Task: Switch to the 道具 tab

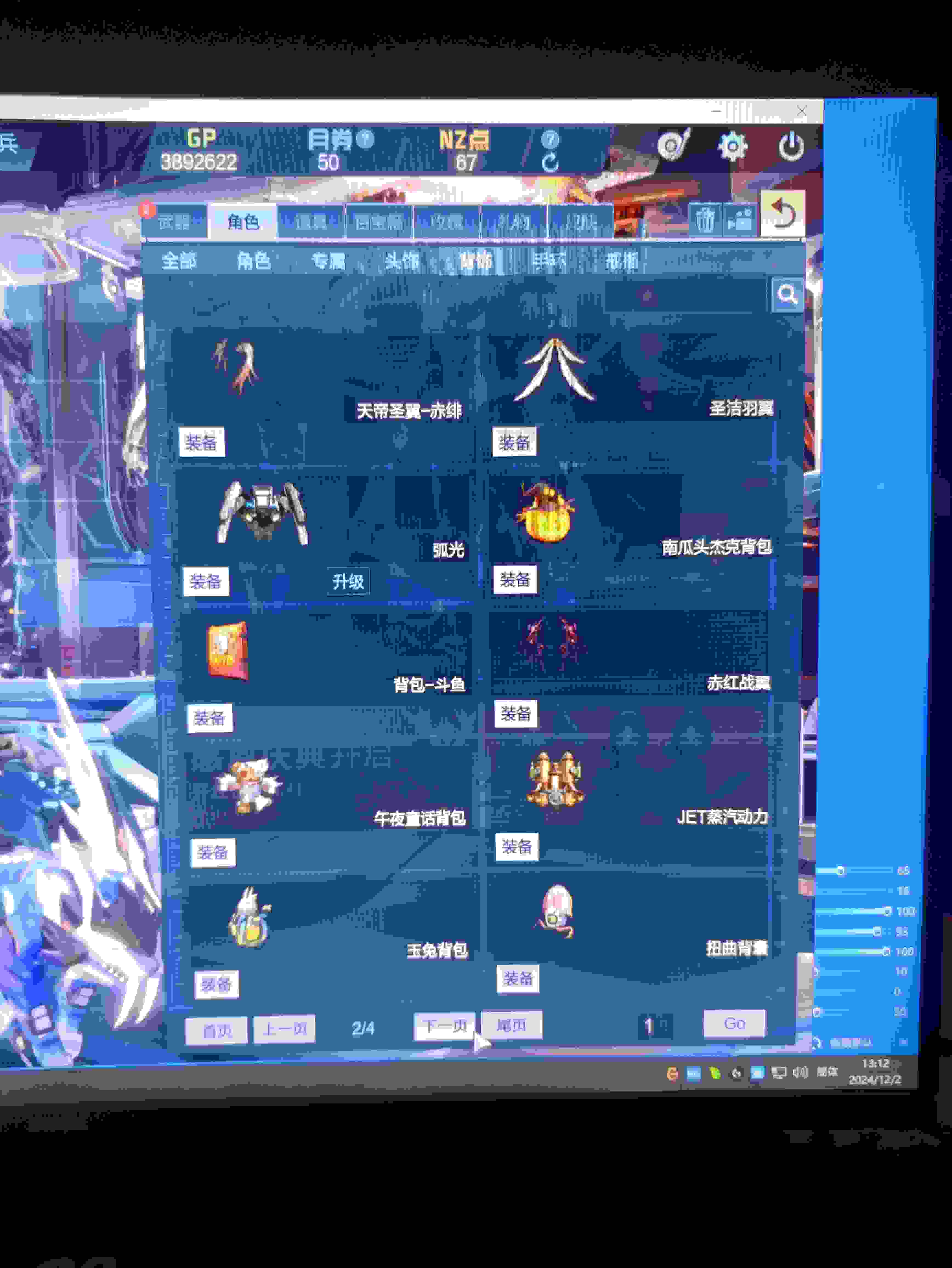Action: click(x=311, y=221)
